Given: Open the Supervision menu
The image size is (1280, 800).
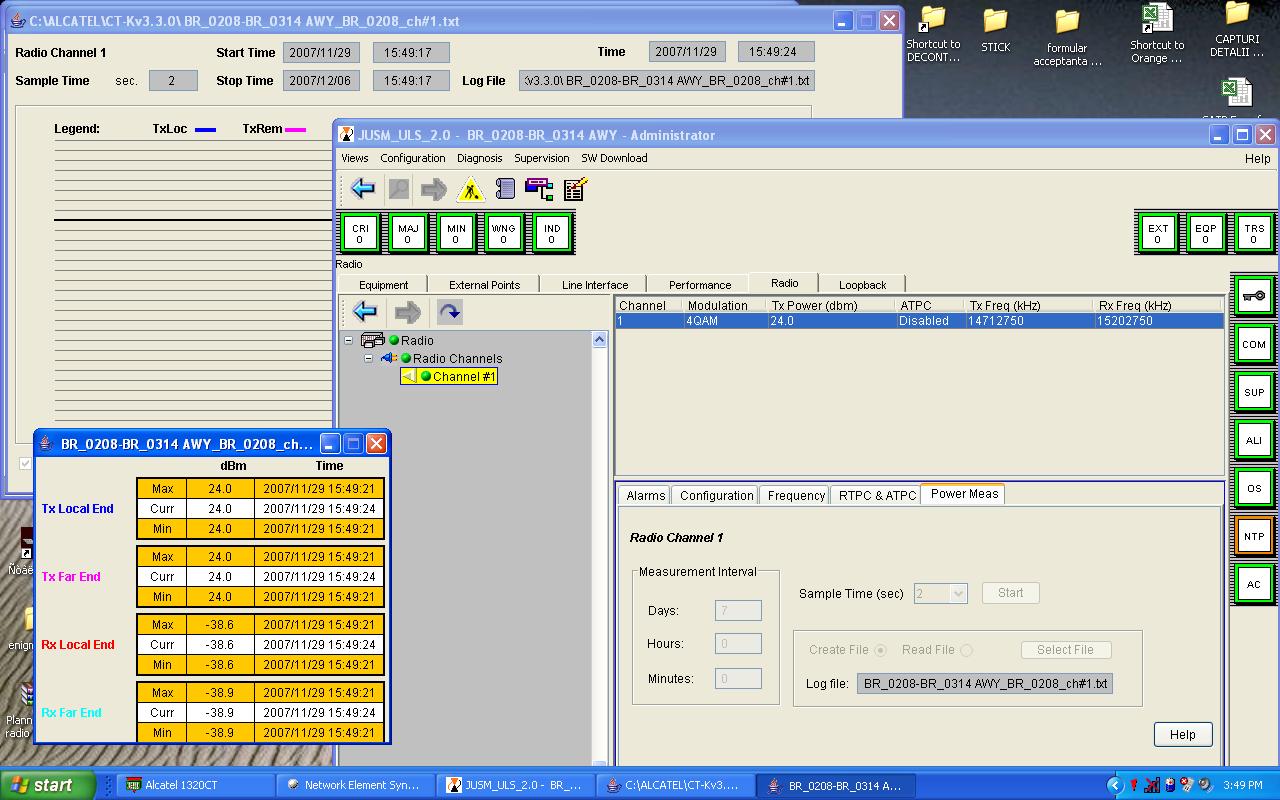Looking at the screenshot, I should (541, 158).
